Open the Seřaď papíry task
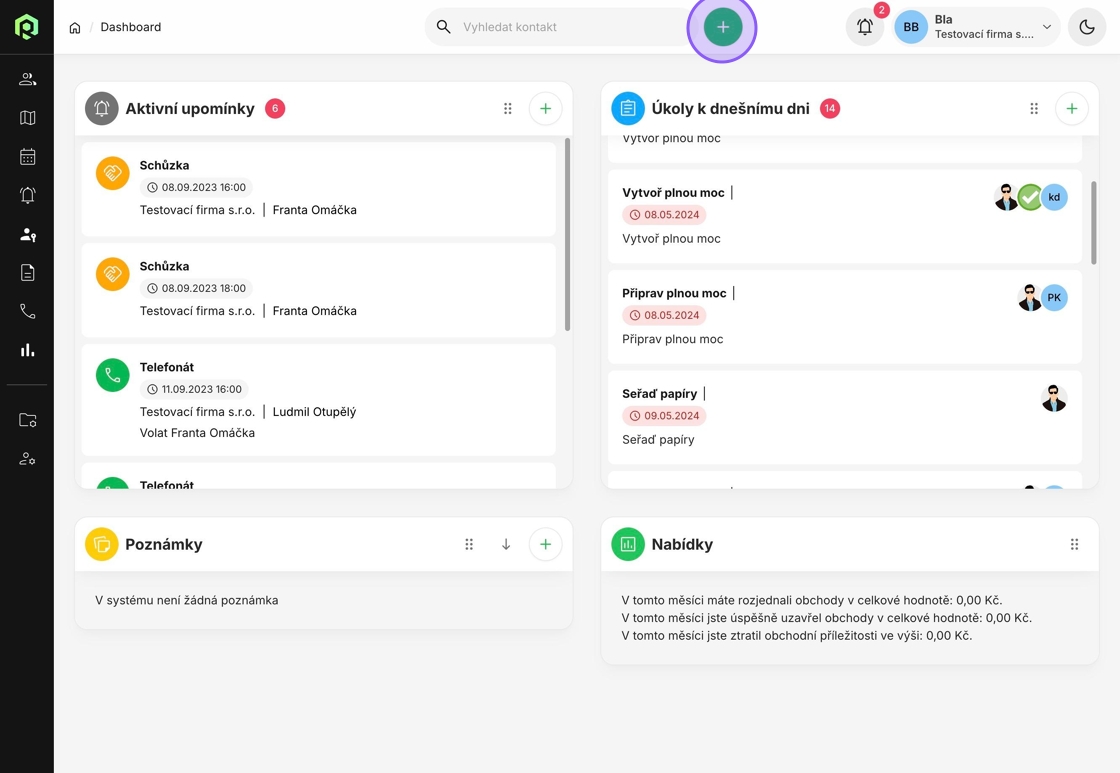This screenshot has height=773, width=1120. (845, 417)
